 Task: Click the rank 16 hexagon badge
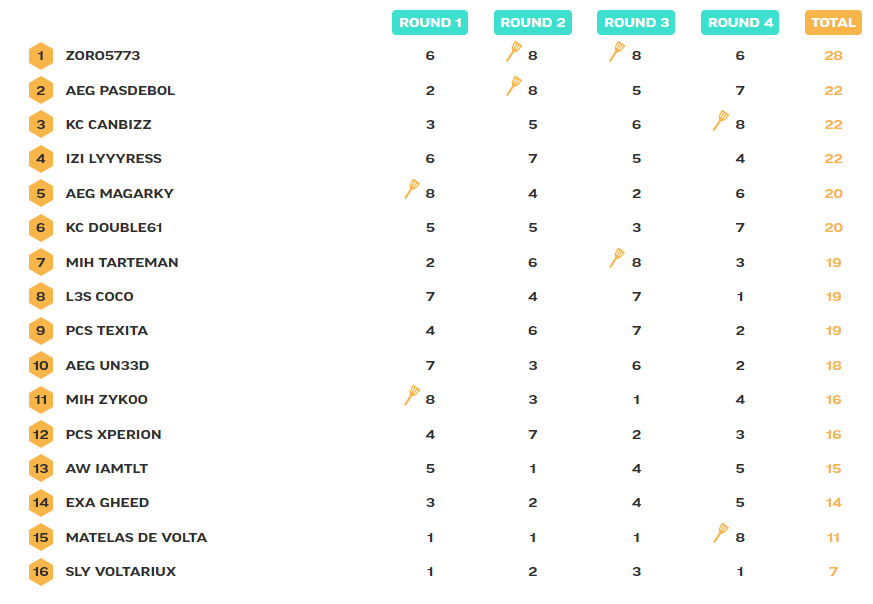pos(41,572)
